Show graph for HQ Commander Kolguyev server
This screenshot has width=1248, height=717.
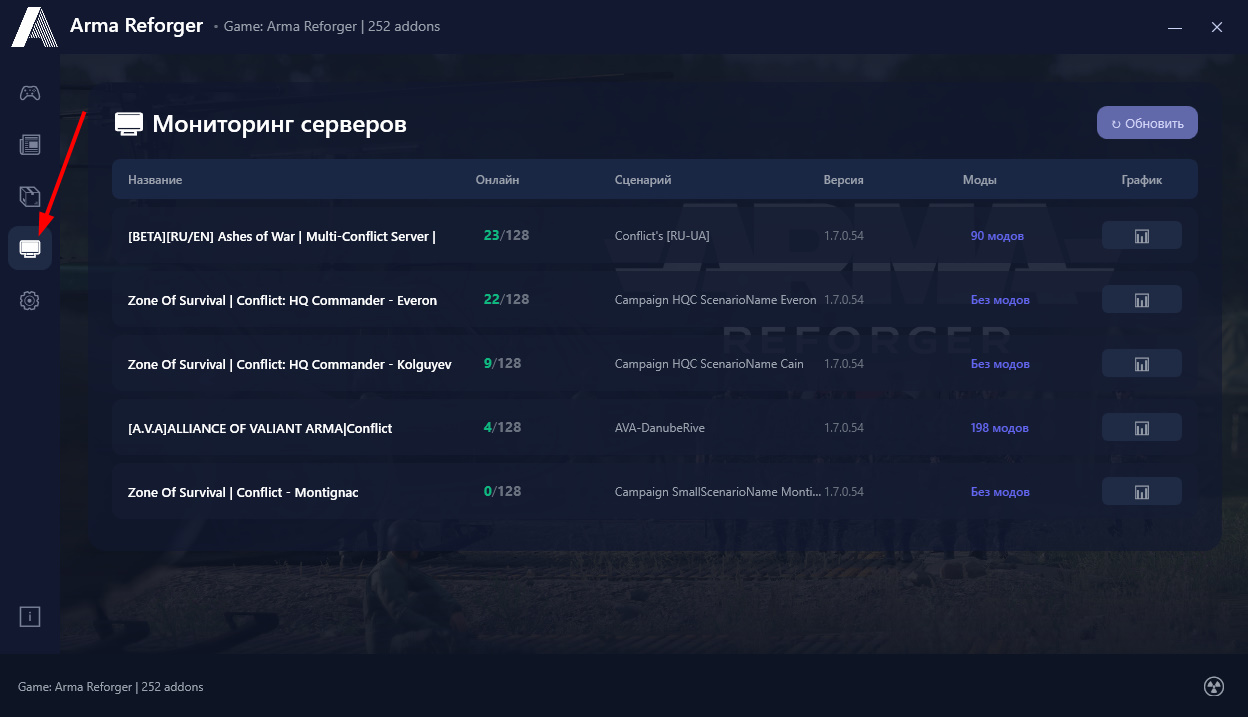(1142, 364)
